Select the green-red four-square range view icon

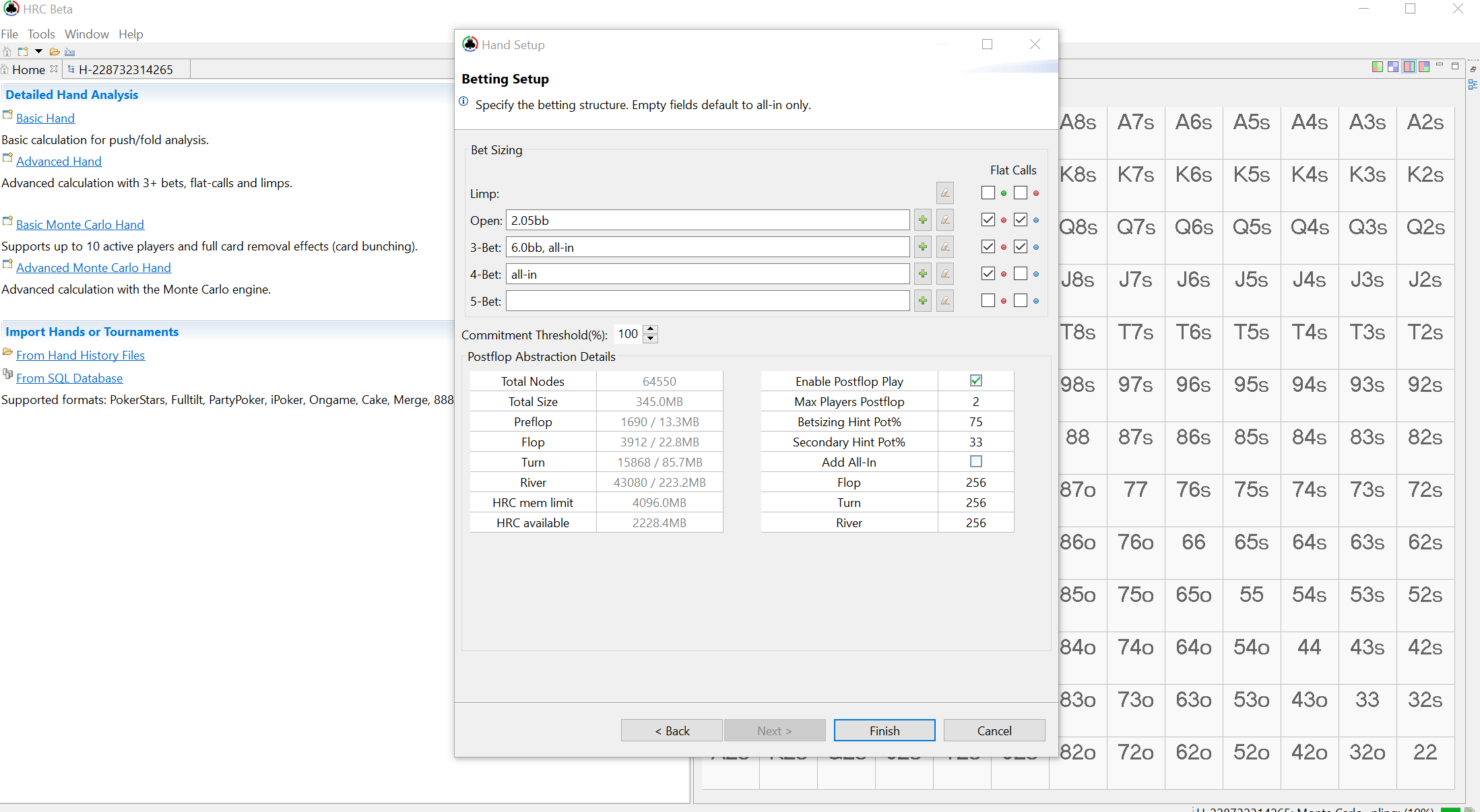pyautogui.click(x=1378, y=67)
